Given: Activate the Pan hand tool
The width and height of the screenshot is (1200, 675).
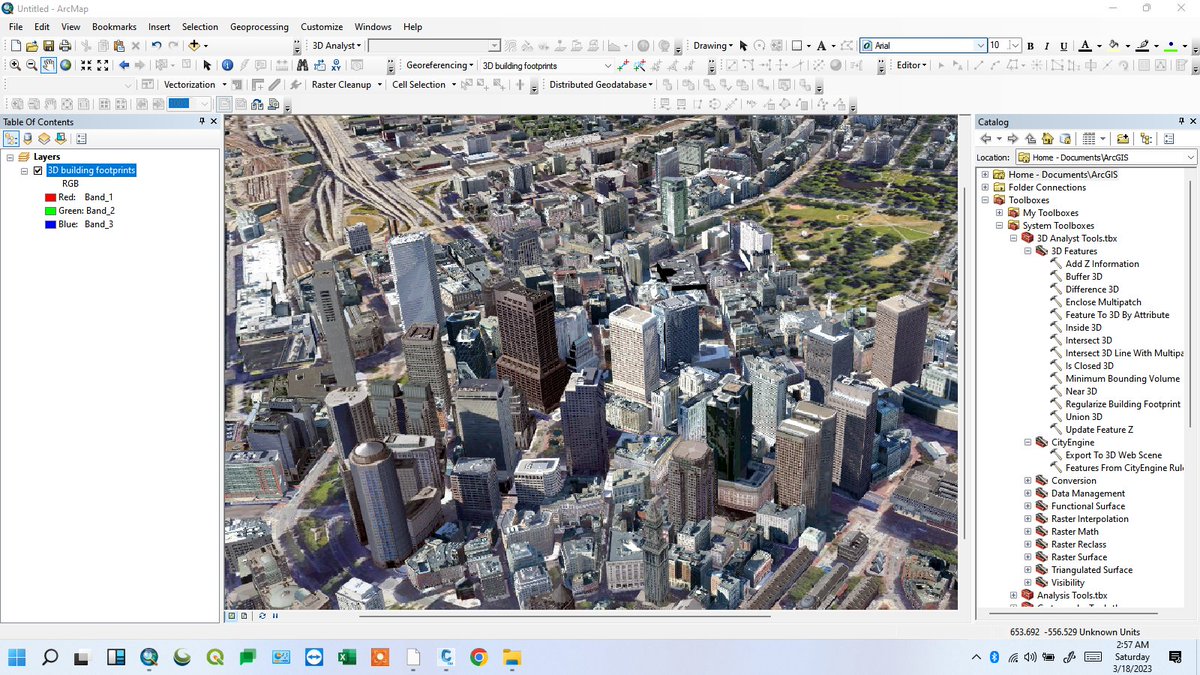Looking at the screenshot, I should 48,65.
